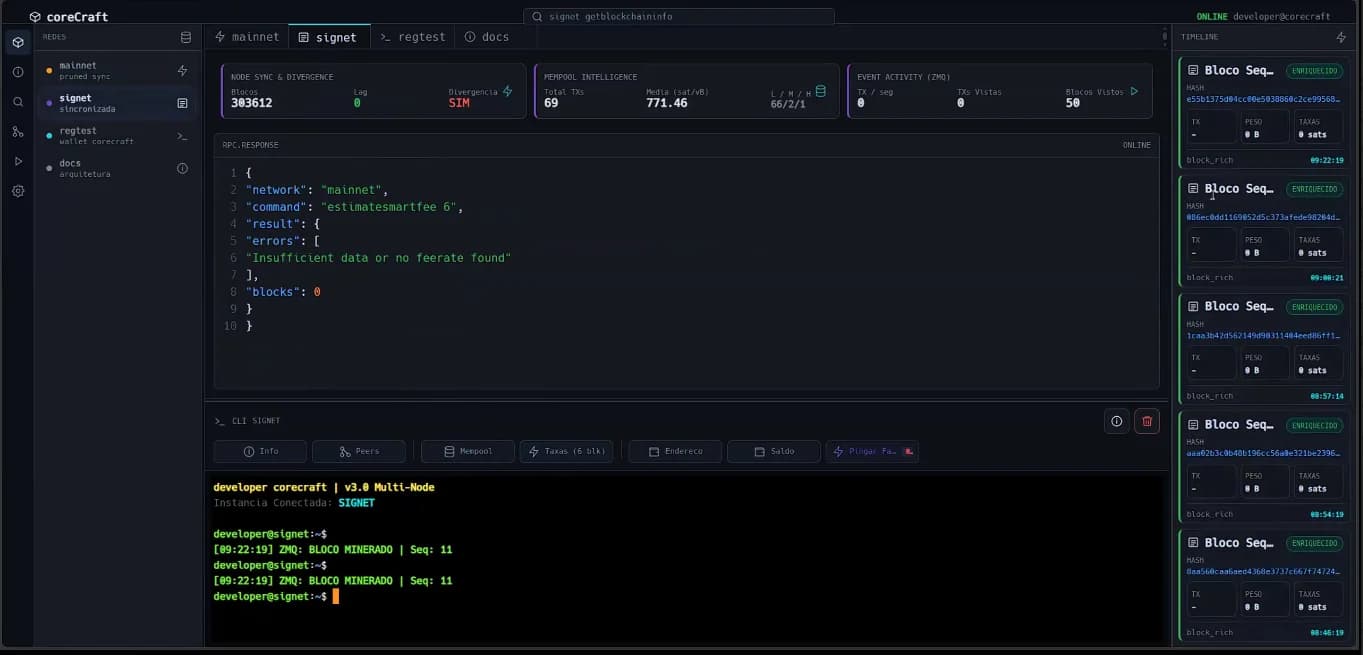
Task: Open the info circle icon in left sidebar
Action: click(x=18, y=72)
